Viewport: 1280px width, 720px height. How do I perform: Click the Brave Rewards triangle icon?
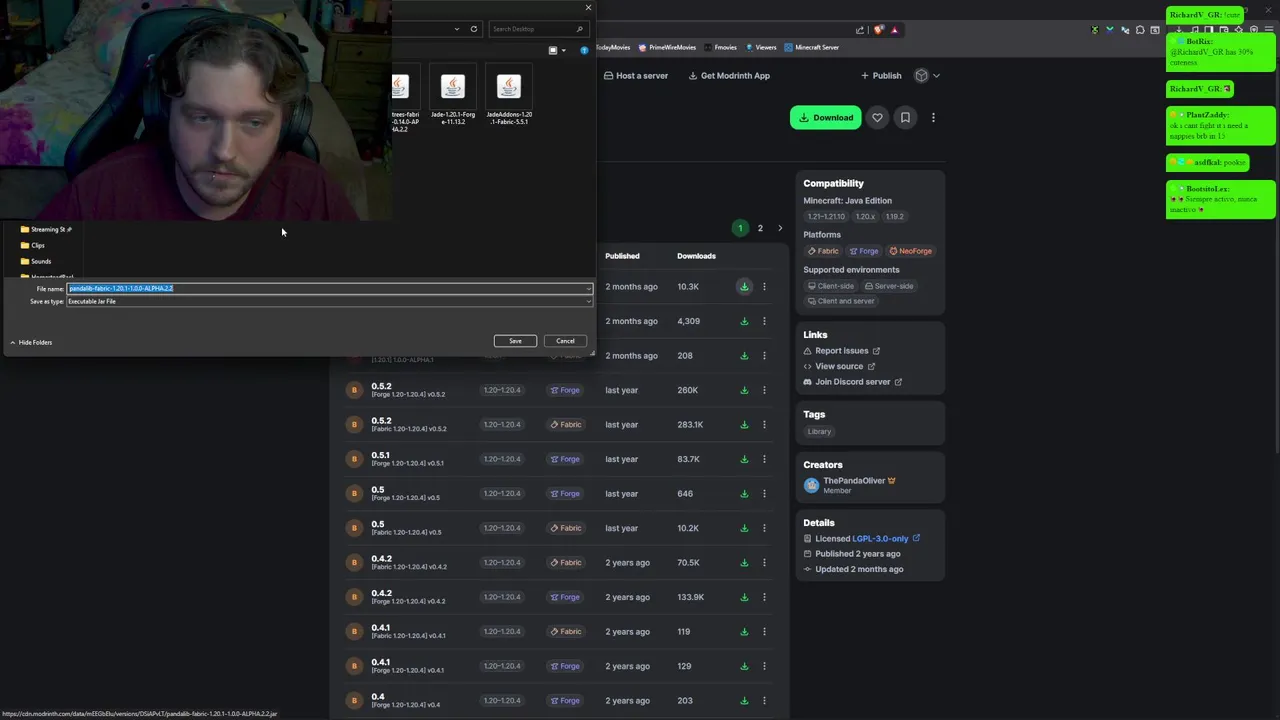[894, 30]
